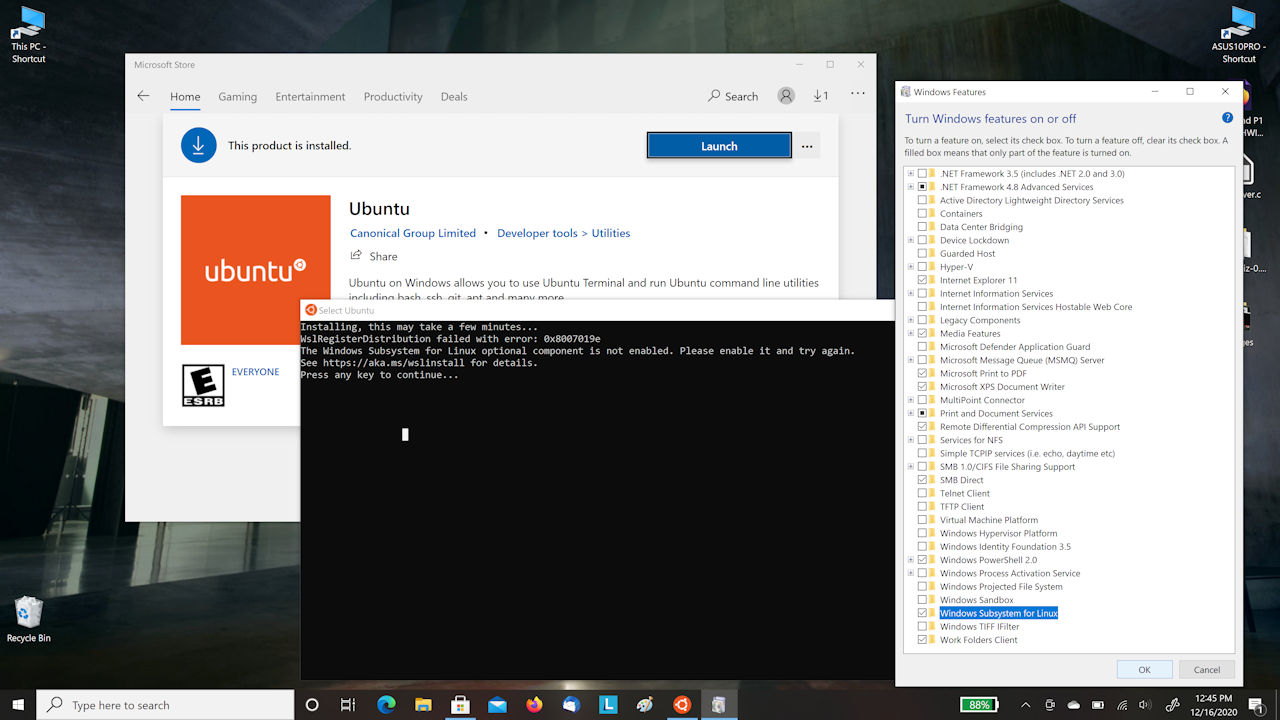
Task: Open Windows Features help icon
Action: tap(1227, 118)
